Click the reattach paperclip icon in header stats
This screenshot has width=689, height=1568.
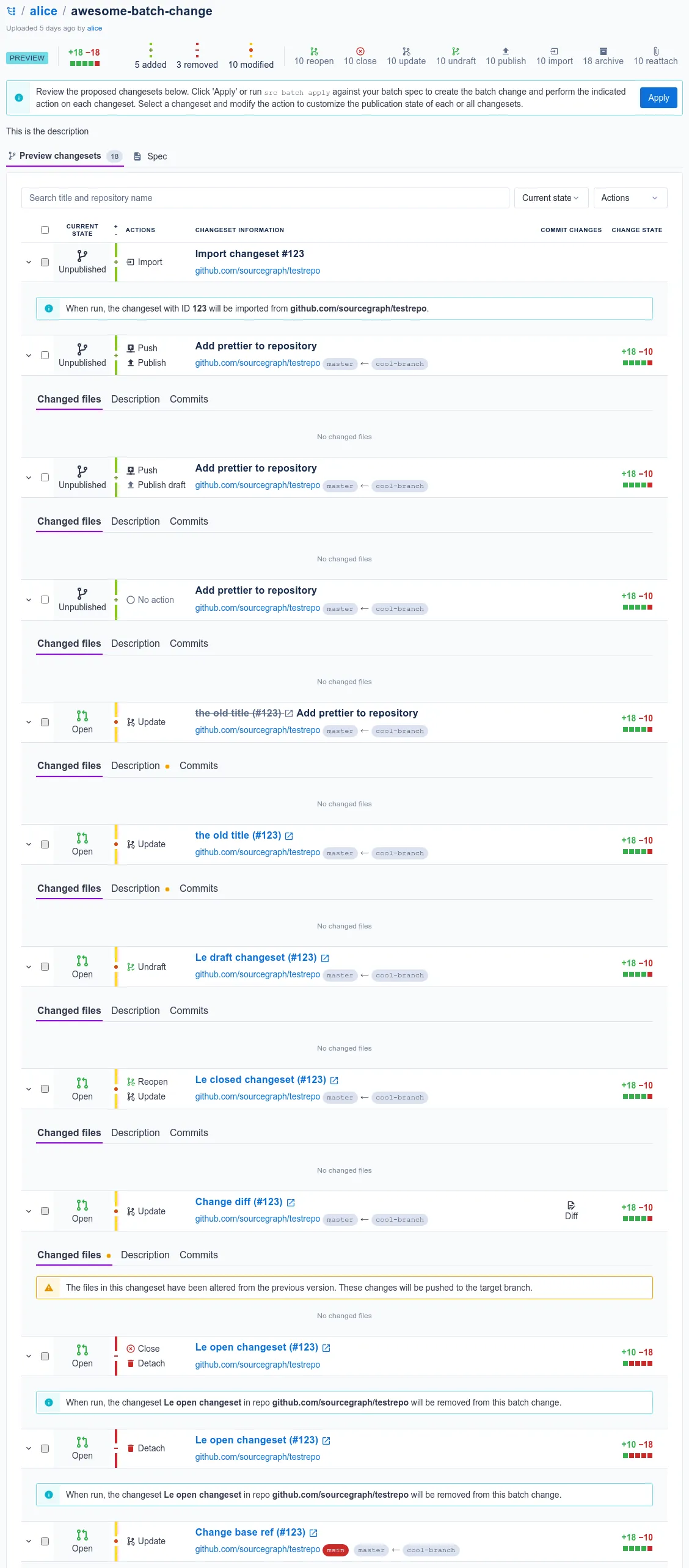tap(655, 51)
